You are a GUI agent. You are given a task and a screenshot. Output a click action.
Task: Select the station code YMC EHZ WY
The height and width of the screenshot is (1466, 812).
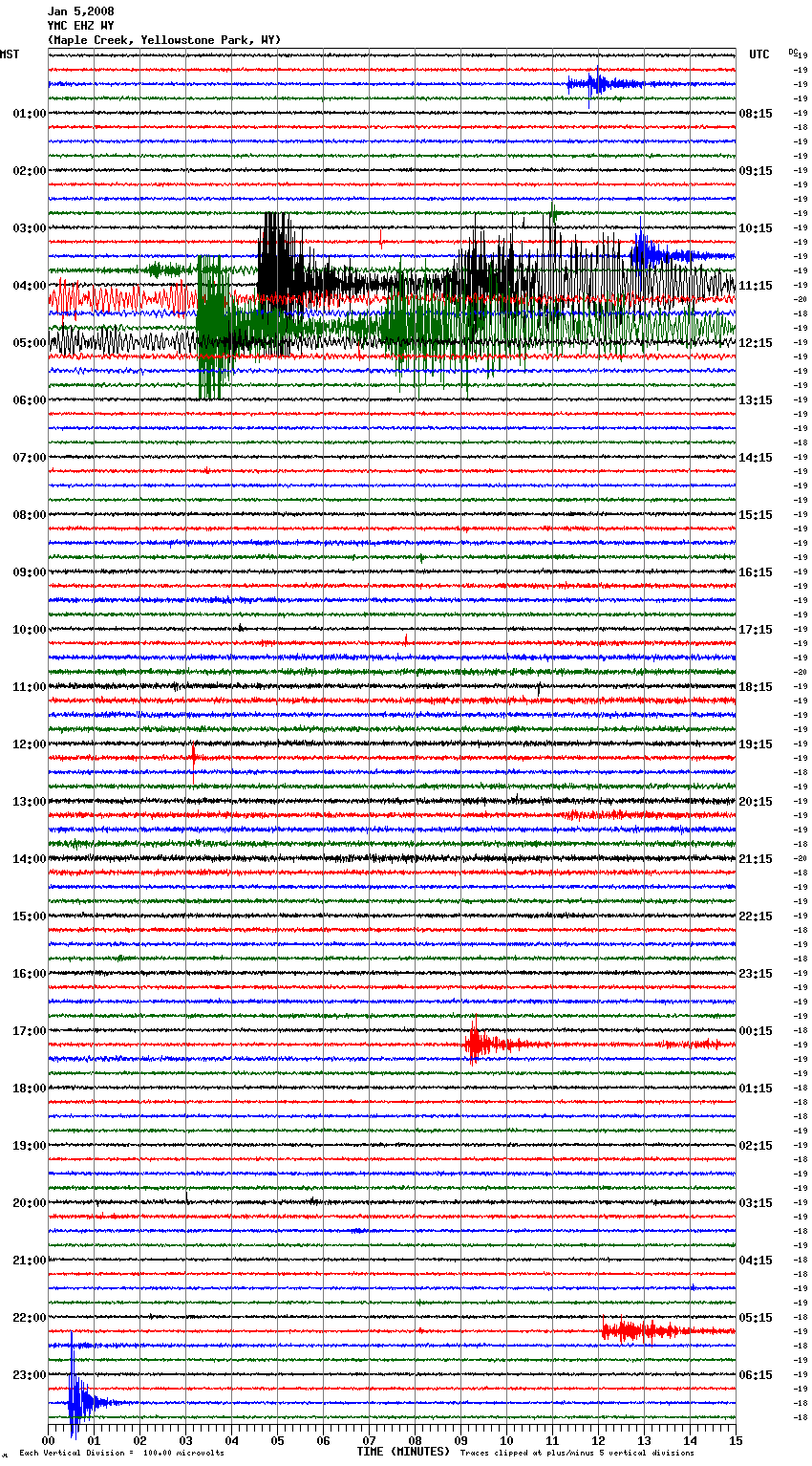point(81,26)
